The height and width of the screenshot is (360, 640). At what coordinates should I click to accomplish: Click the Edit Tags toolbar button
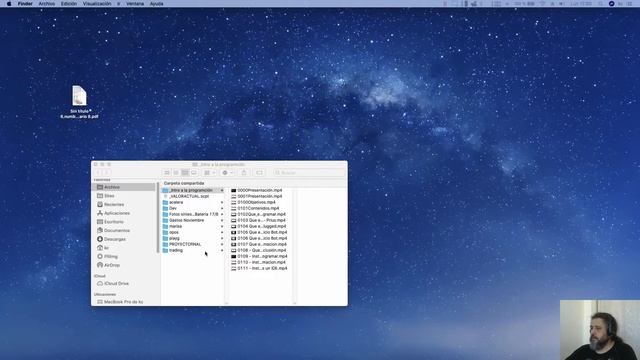pos(260,173)
